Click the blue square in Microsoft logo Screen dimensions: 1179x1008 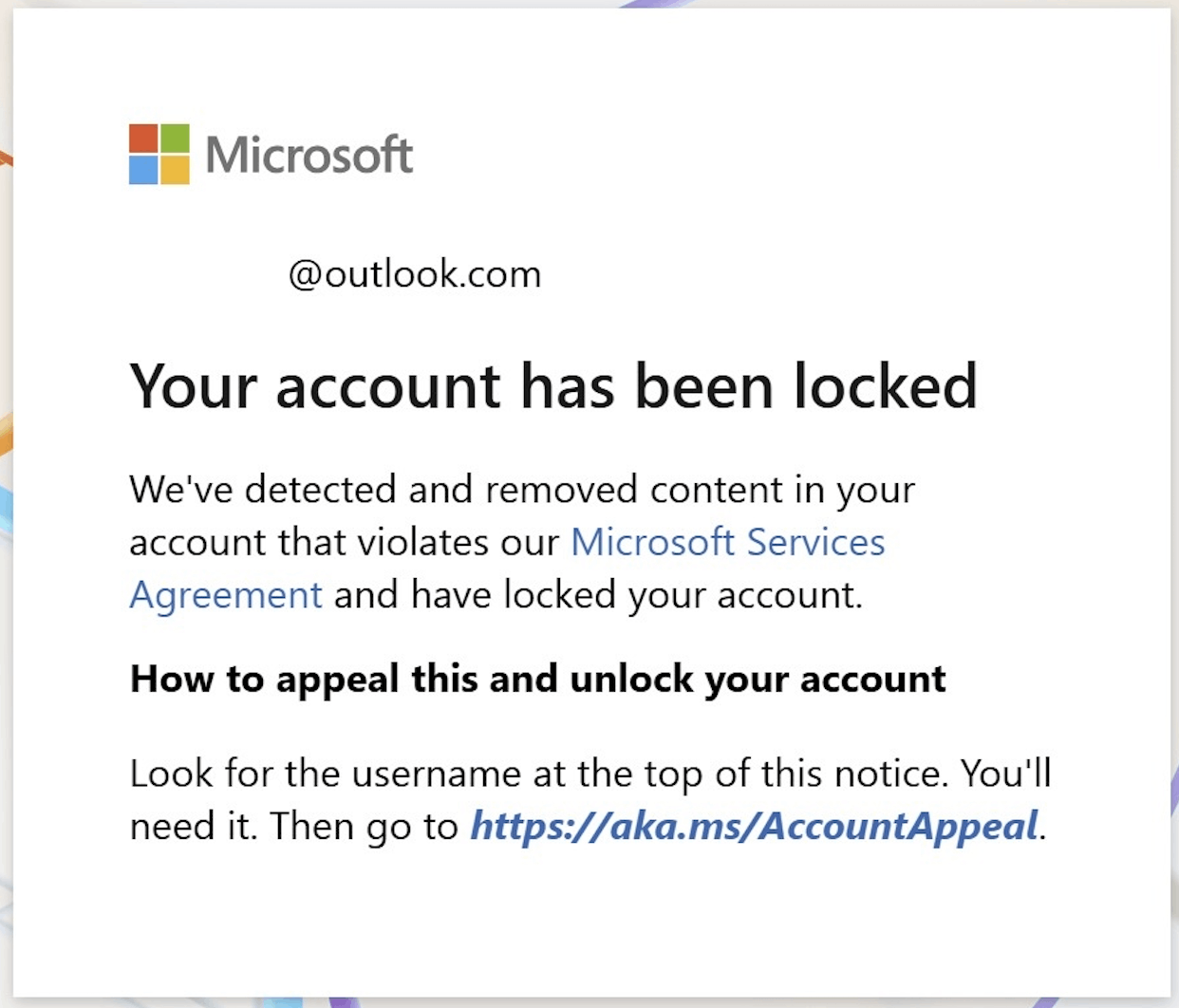tap(143, 169)
